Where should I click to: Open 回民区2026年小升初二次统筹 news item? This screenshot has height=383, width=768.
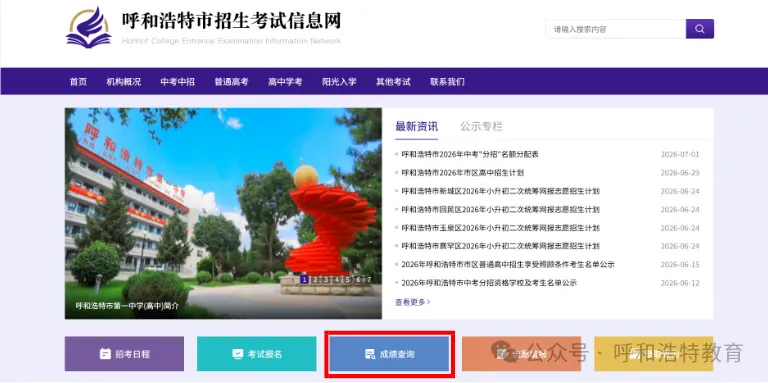point(501,210)
